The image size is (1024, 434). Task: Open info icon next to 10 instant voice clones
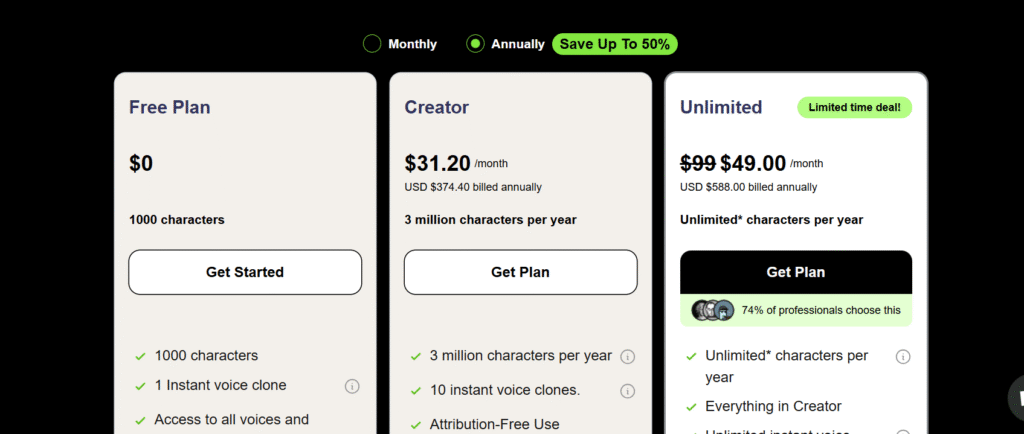tap(628, 391)
